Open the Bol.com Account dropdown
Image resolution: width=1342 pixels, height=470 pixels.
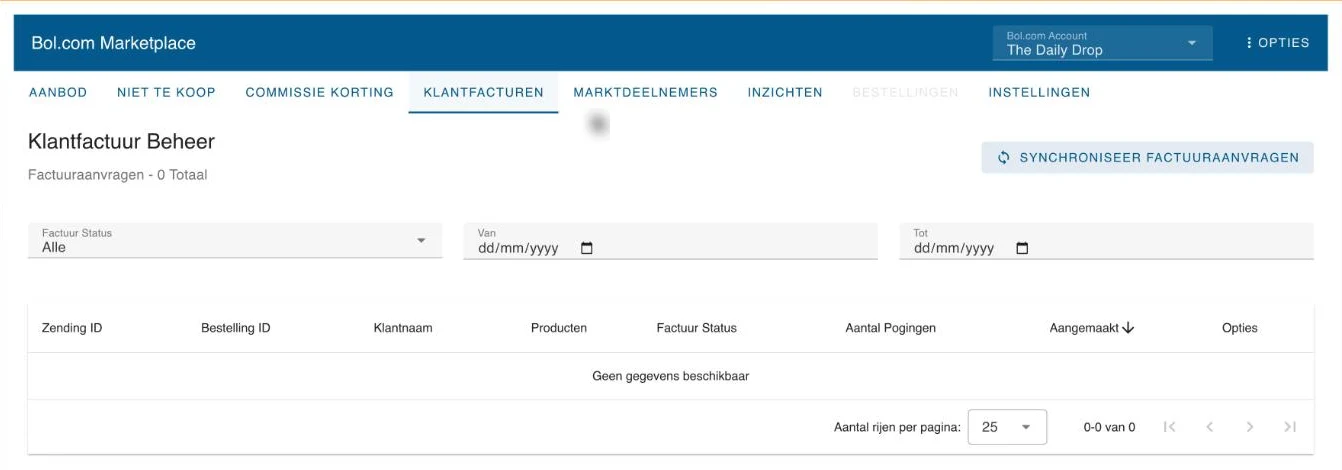[1102, 43]
